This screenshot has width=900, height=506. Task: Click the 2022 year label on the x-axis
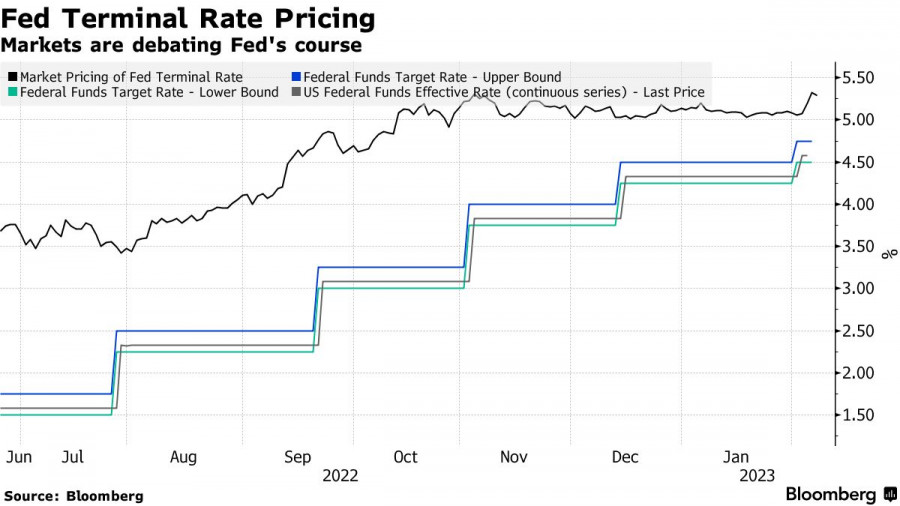click(340, 476)
